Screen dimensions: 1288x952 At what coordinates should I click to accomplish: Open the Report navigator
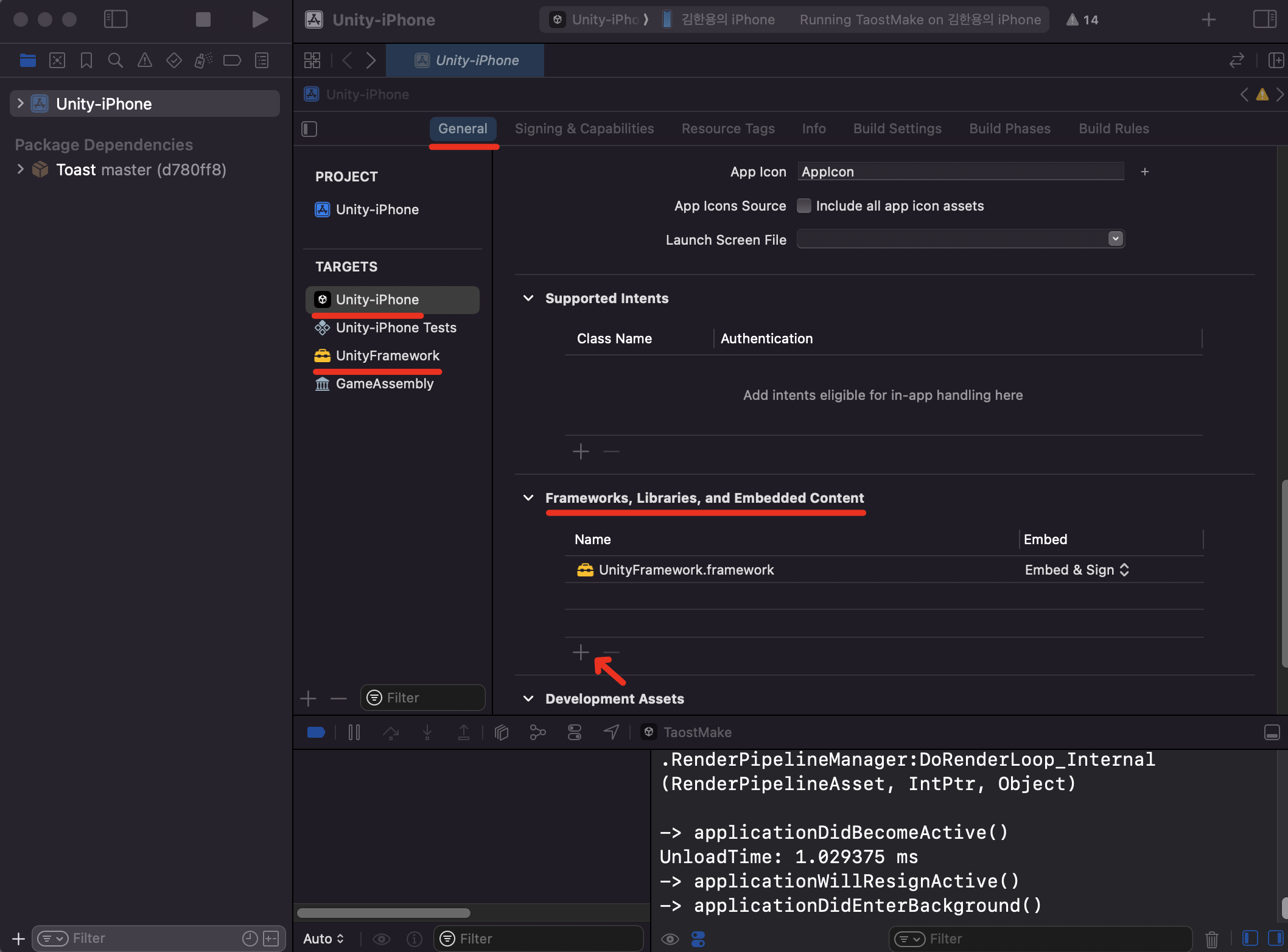click(262, 60)
